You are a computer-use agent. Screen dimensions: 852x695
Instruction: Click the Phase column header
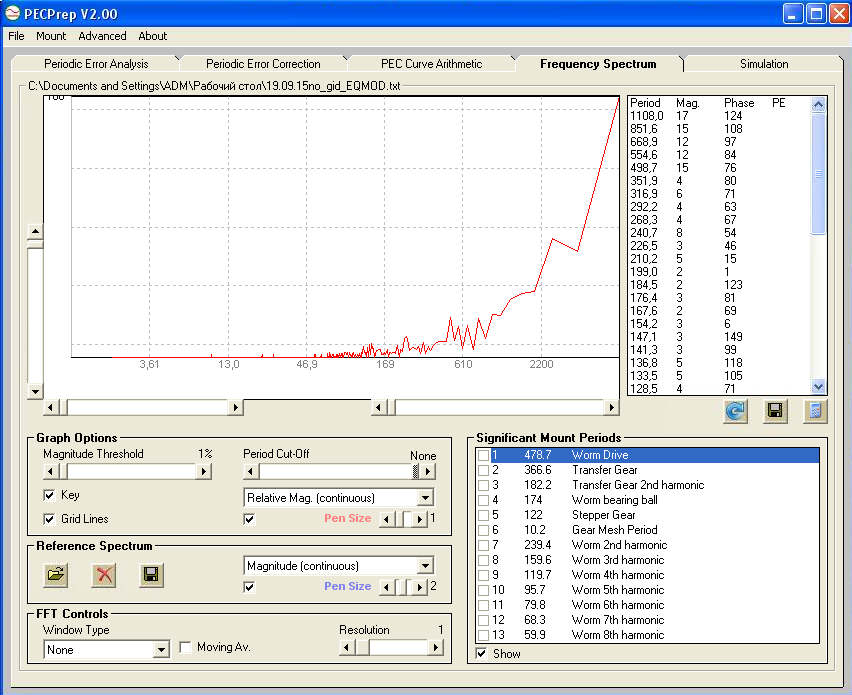(x=739, y=103)
